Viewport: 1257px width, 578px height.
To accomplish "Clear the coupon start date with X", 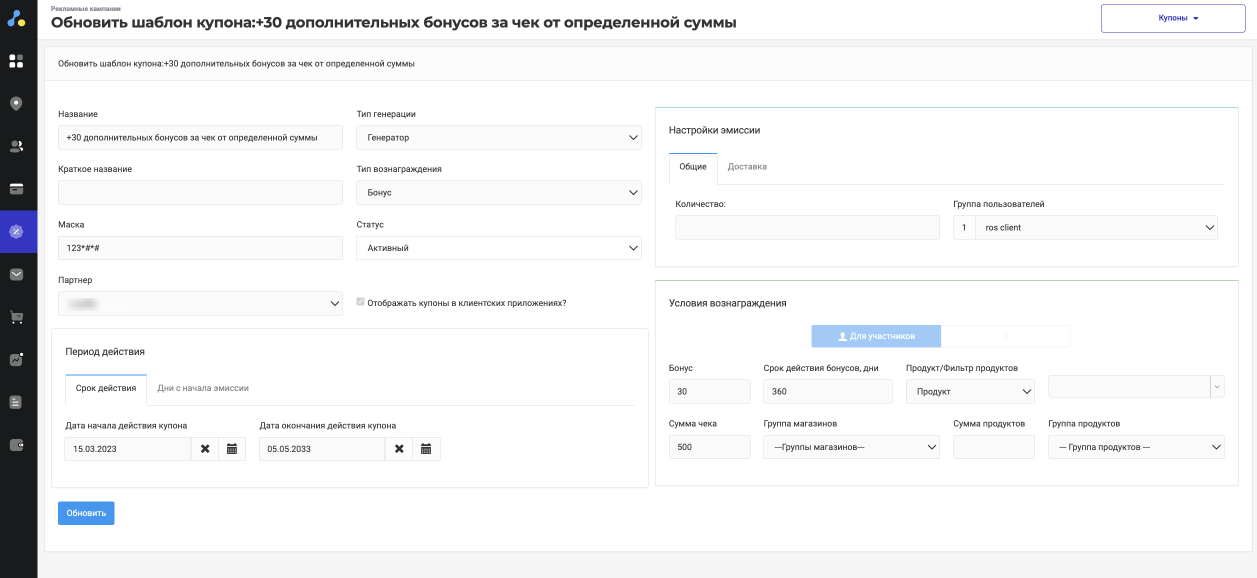I will point(205,449).
